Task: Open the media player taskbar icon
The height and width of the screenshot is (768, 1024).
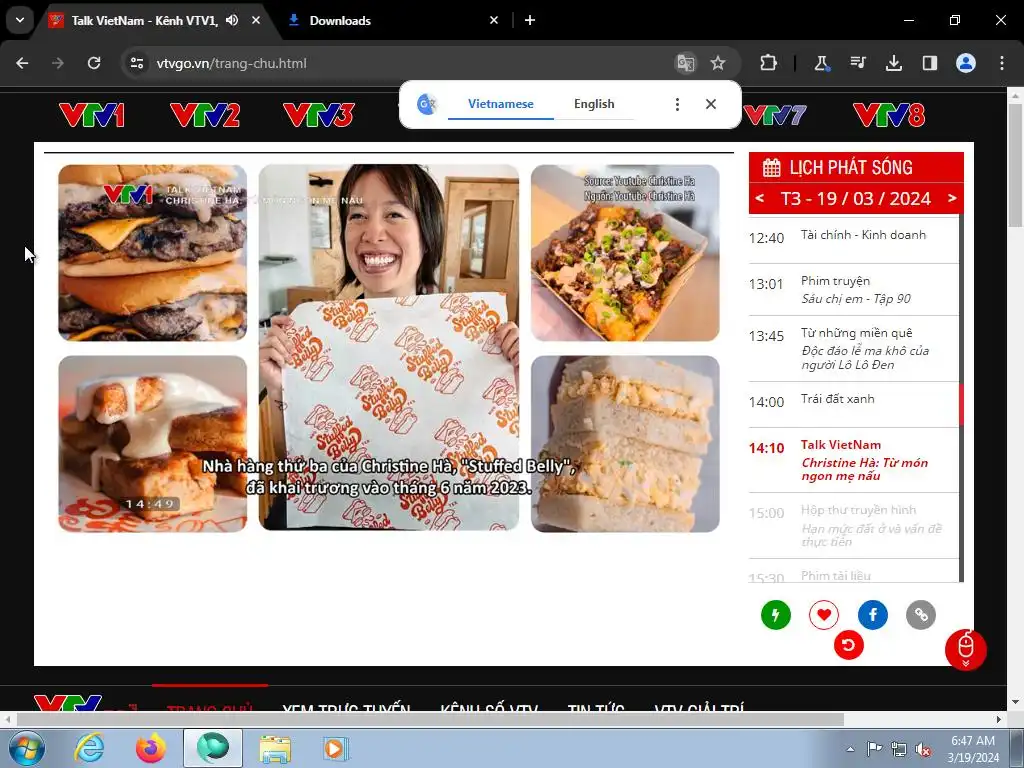Action: click(336, 748)
